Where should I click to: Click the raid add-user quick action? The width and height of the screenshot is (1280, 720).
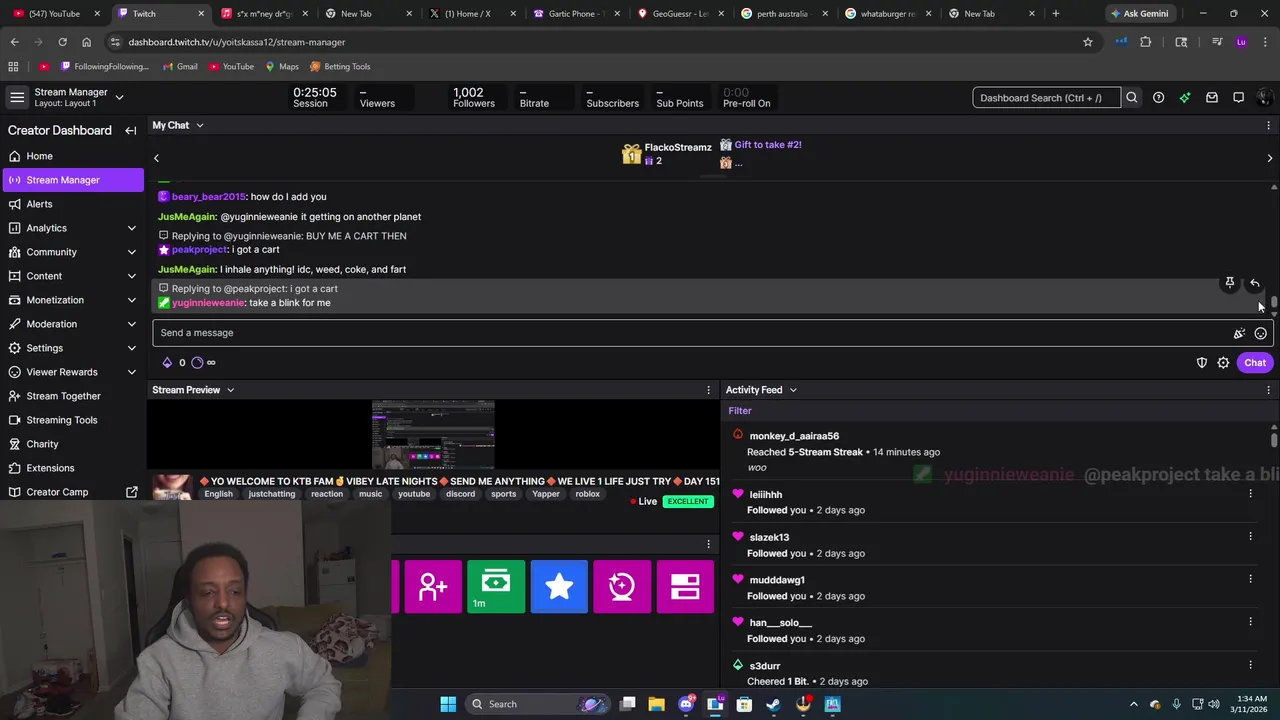click(433, 586)
